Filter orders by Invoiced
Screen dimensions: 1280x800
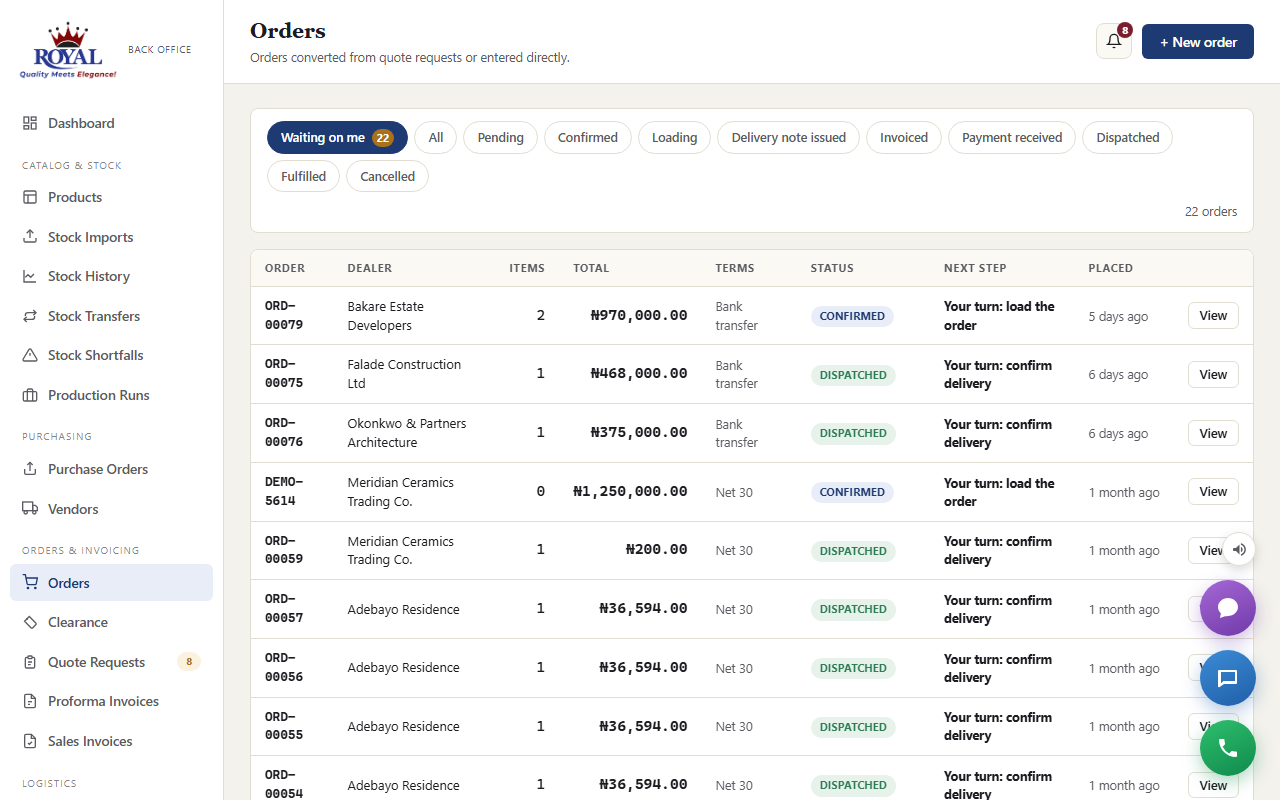(904, 138)
